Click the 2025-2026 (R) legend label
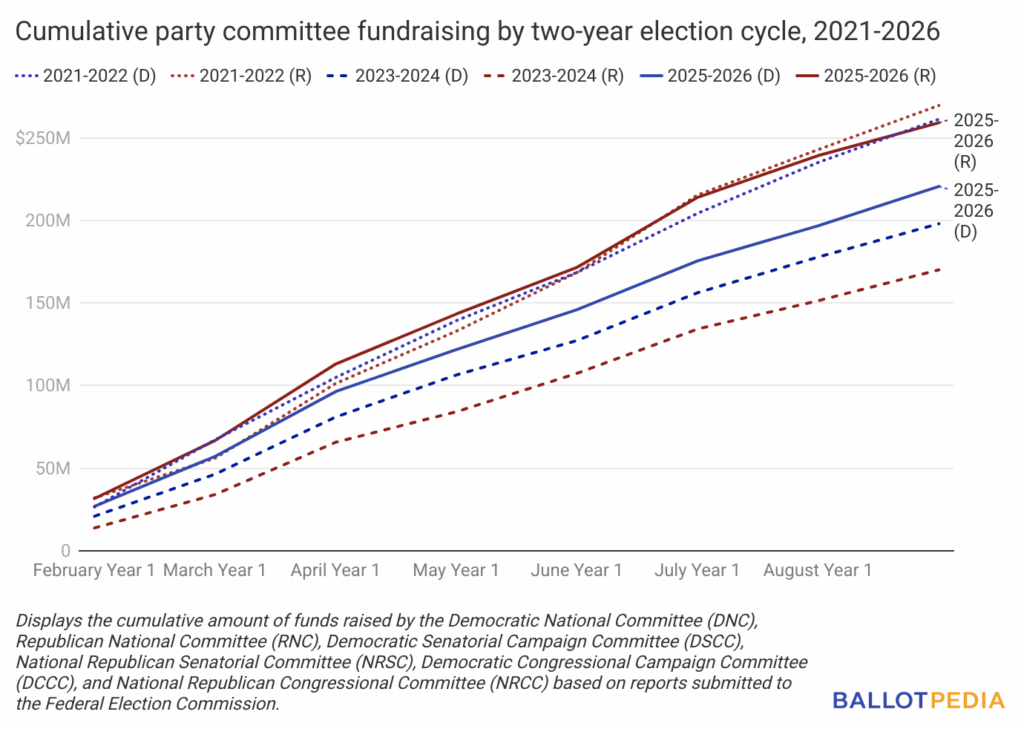This screenshot has width=1024, height=729. point(878,76)
